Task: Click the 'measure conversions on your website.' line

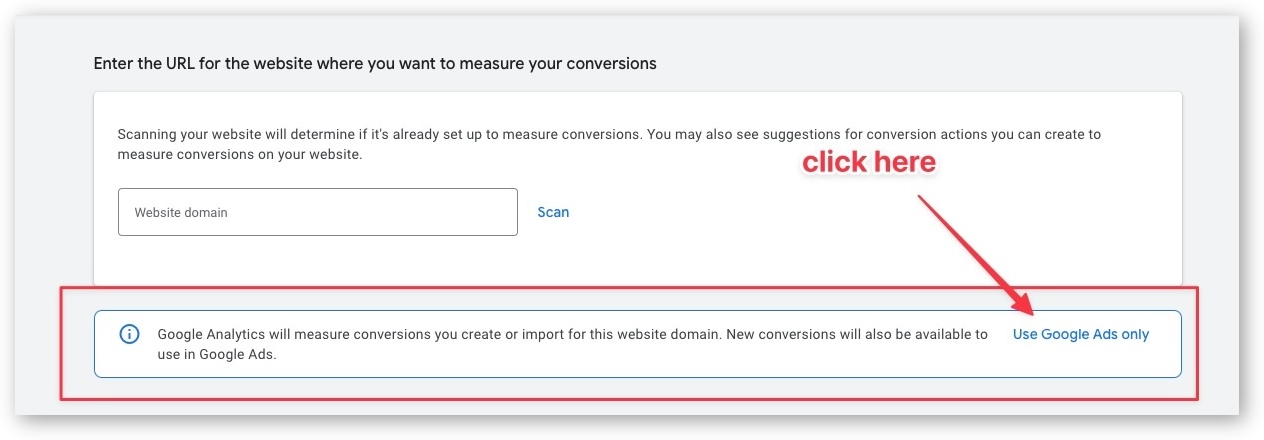Action: tap(241, 155)
